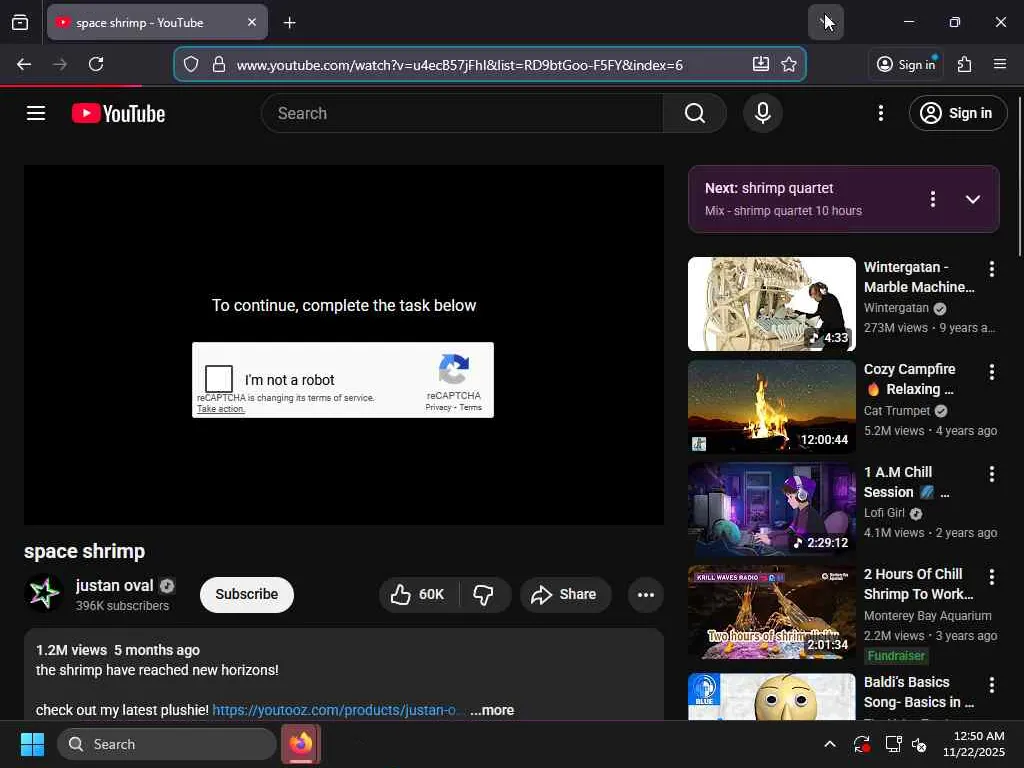1024x768 pixels.
Task: Open the reCAPTCHA Terms link
Action: (470, 407)
